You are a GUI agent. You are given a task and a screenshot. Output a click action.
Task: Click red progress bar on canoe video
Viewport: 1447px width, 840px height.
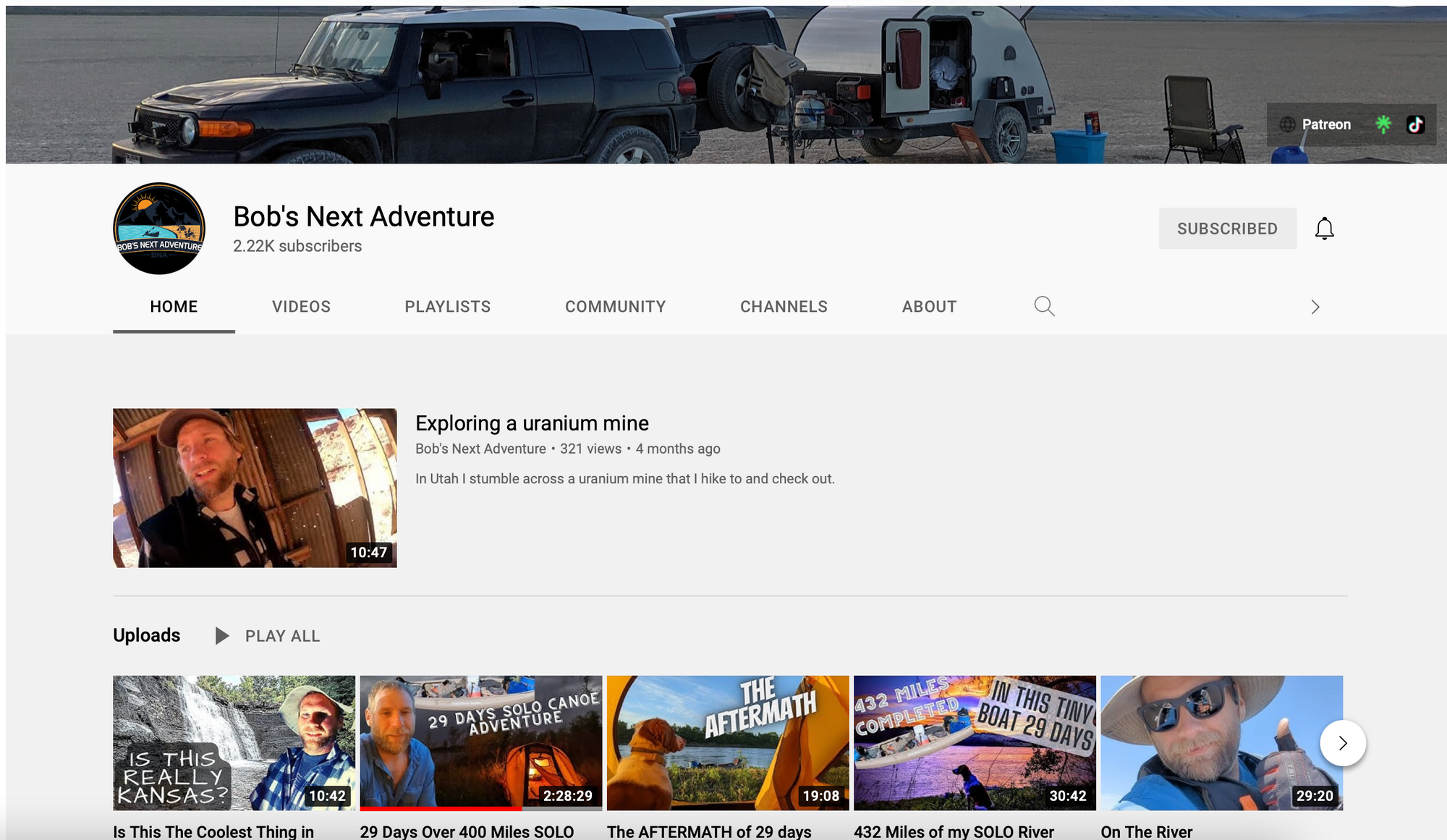click(440, 808)
